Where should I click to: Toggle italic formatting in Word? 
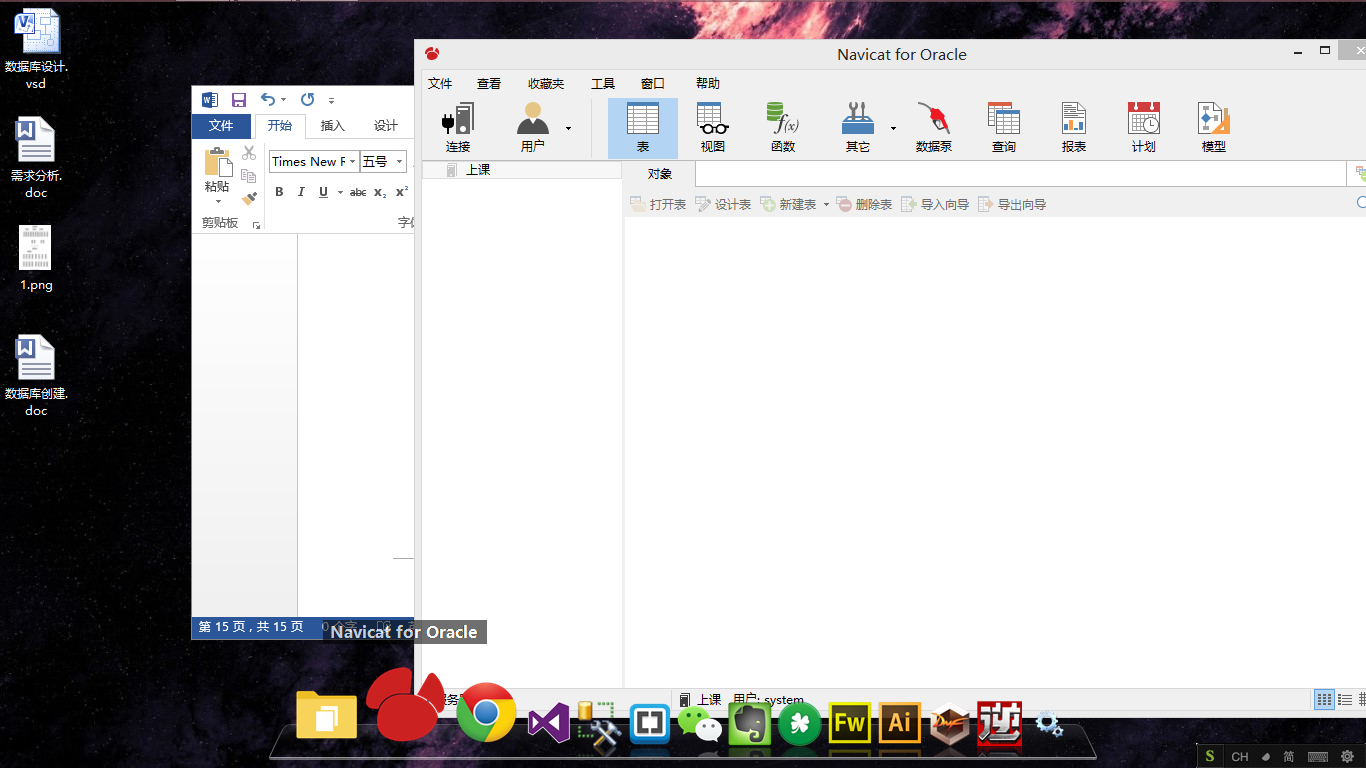click(x=301, y=192)
